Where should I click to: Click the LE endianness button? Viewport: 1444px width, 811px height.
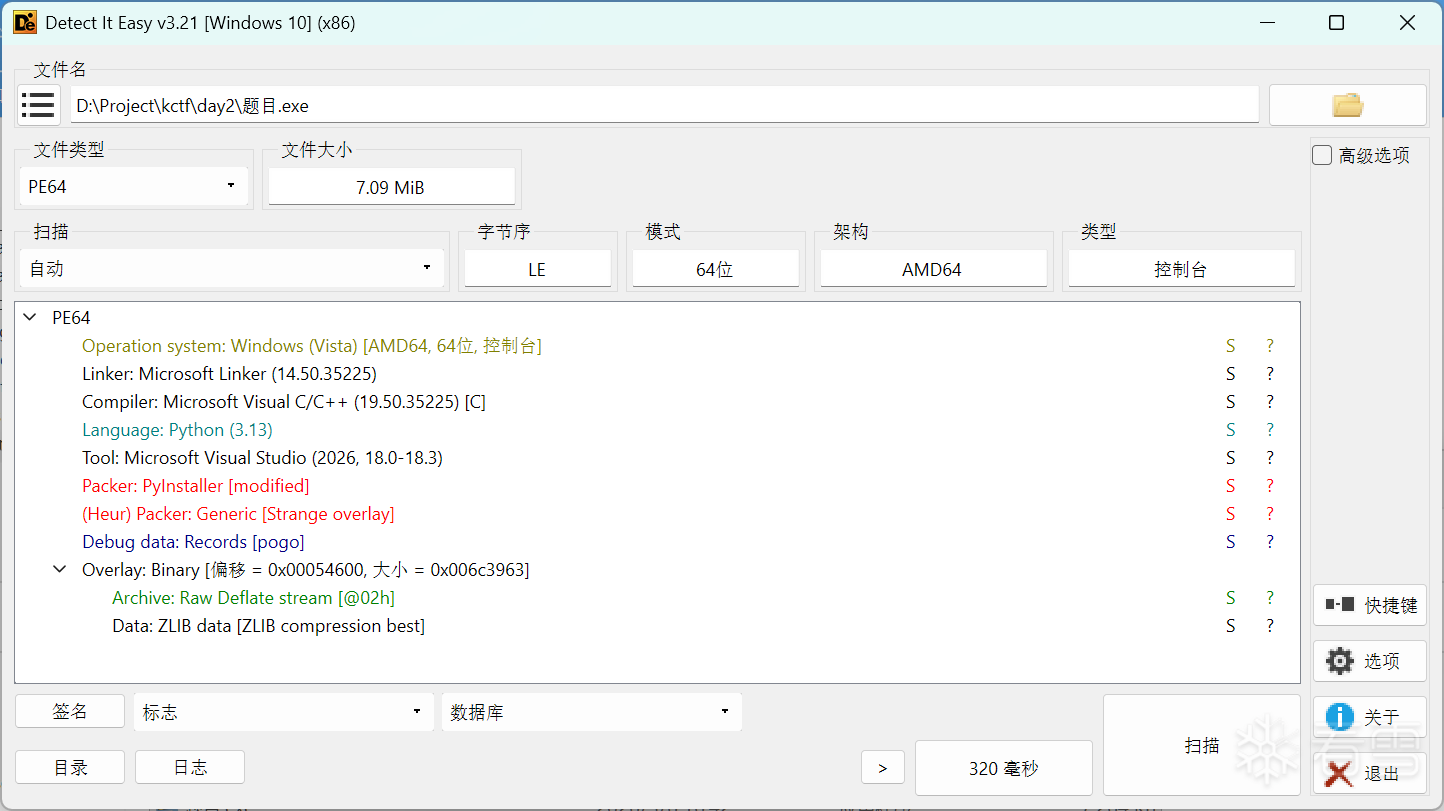537,269
